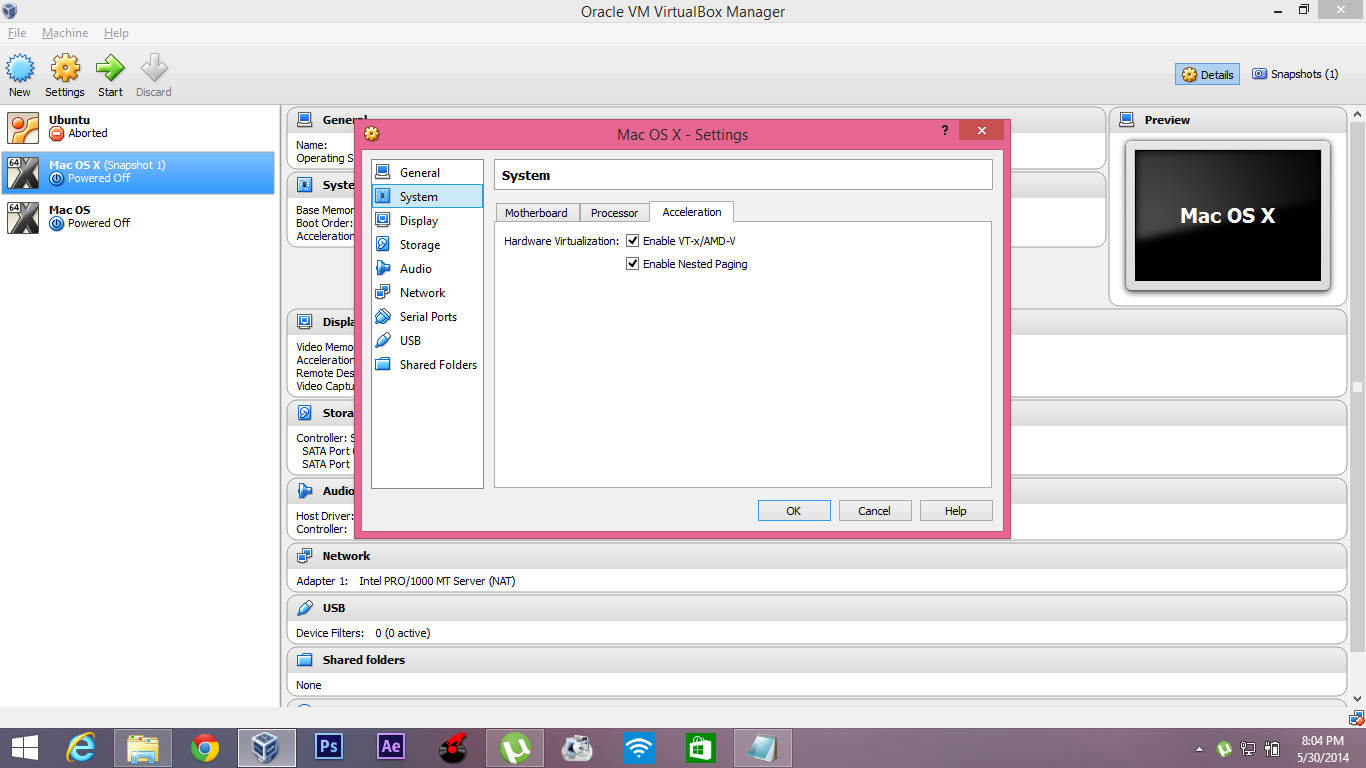Open the Network settings category
The width and height of the screenshot is (1366, 768).
427,293
